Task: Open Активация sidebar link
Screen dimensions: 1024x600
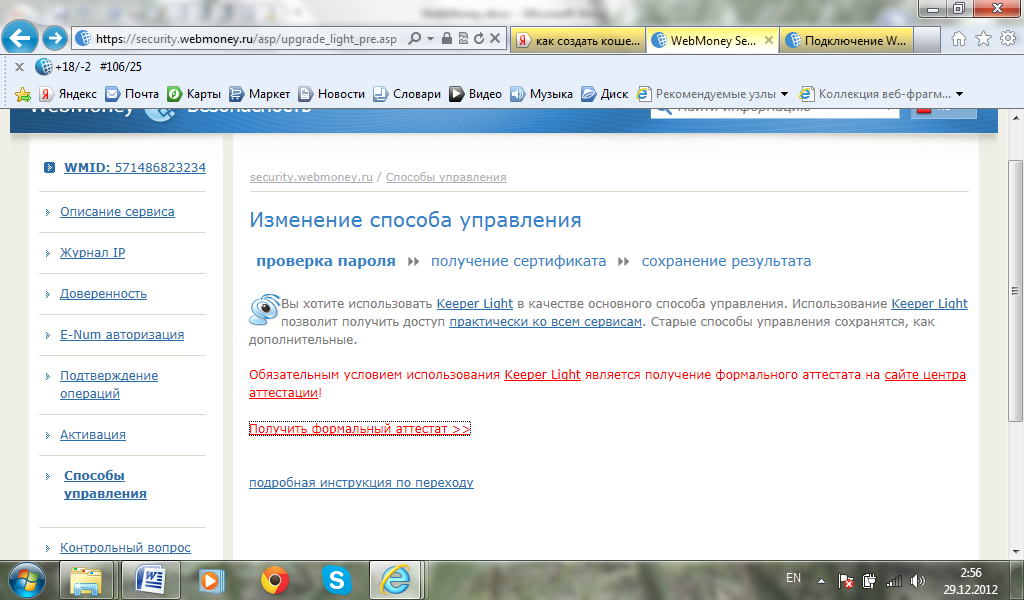Action: coord(93,435)
